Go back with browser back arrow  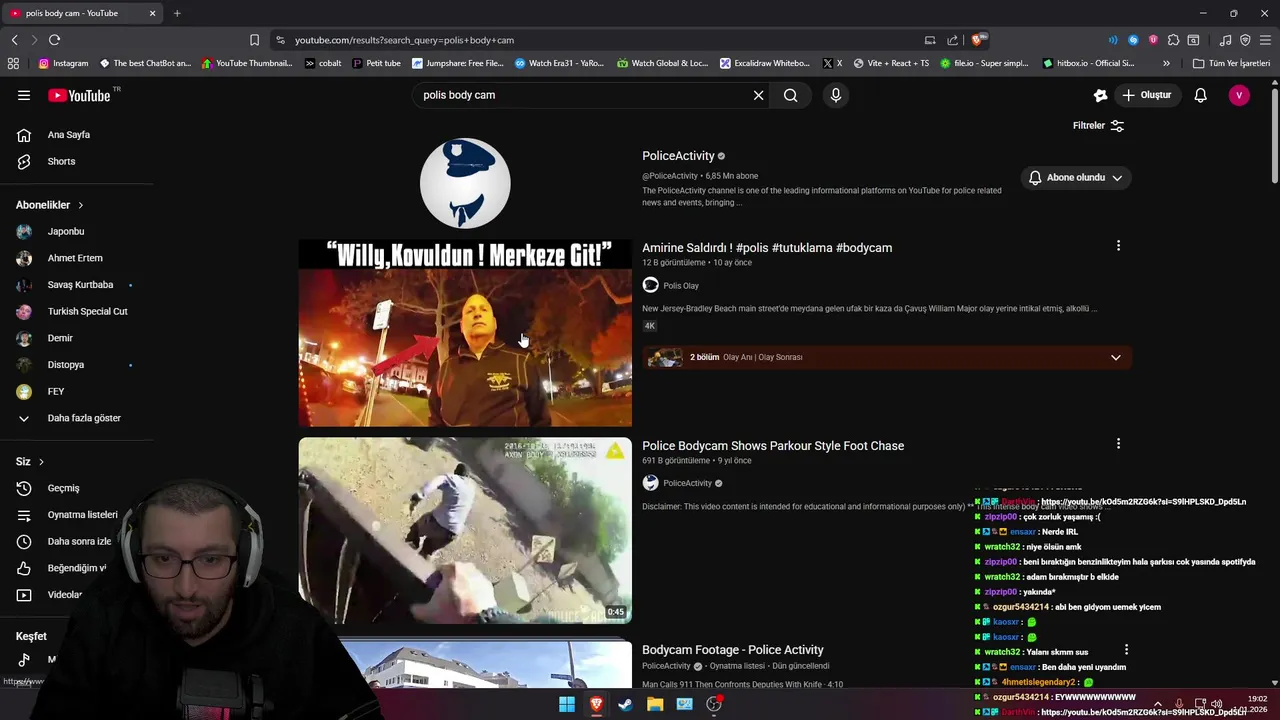coord(14,40)
